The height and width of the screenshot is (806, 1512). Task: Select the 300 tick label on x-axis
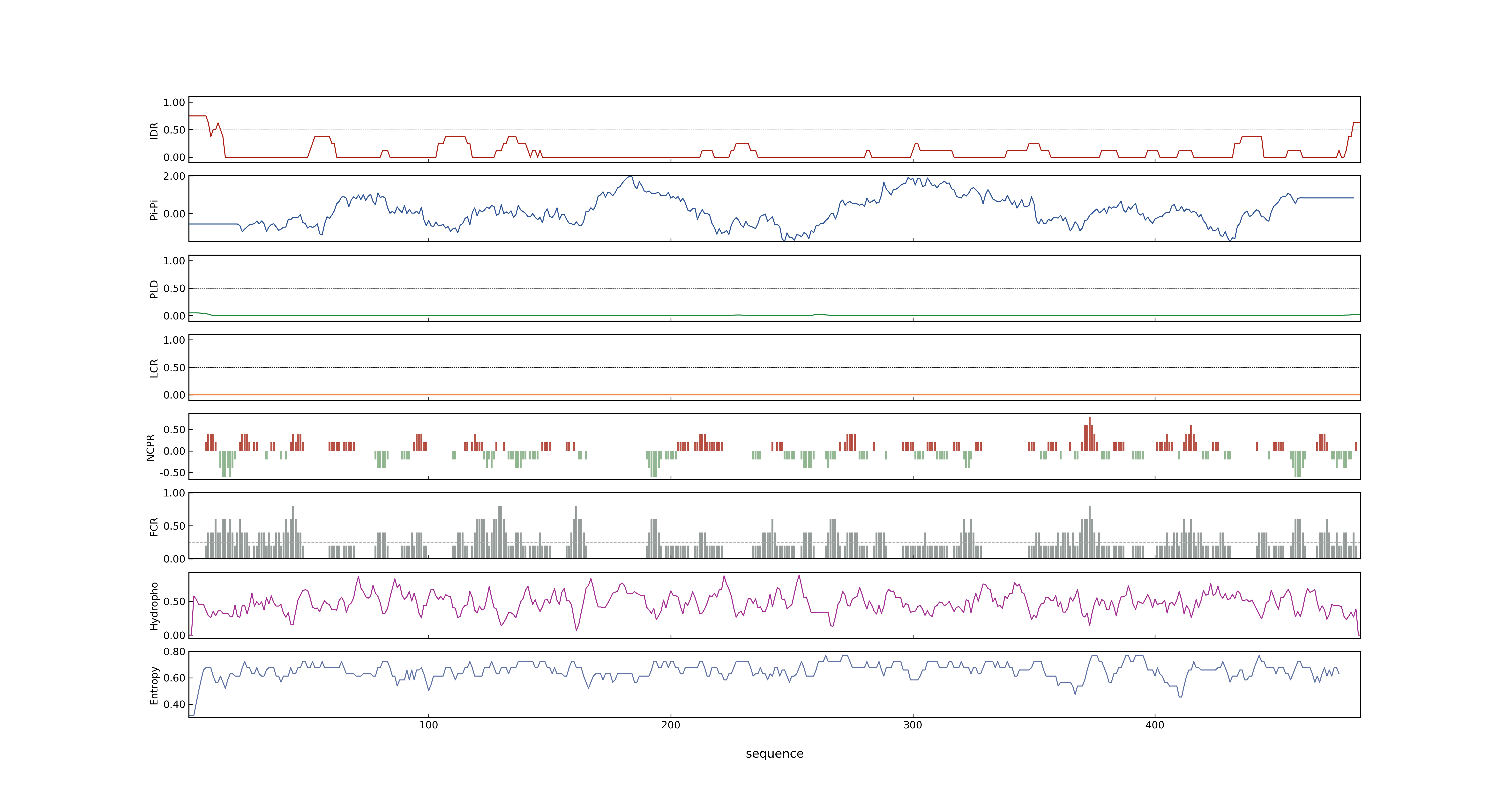[x=913, y=725]
